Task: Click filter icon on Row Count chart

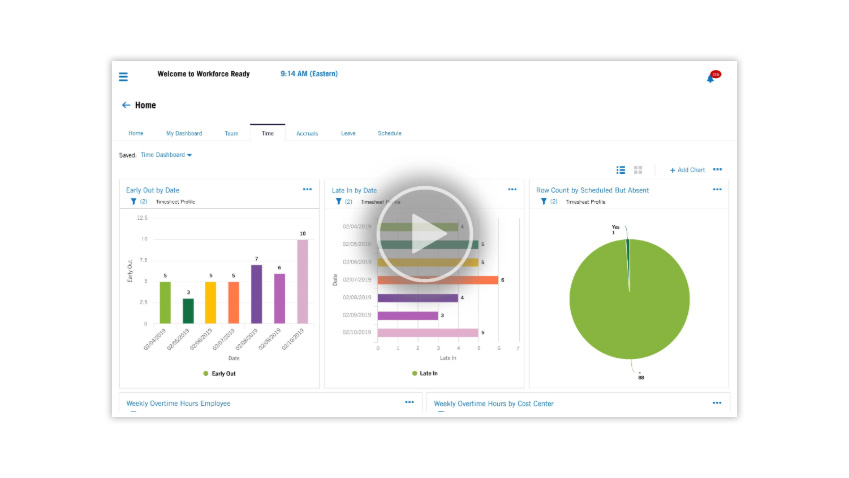Action: click(x=544, y=201)
